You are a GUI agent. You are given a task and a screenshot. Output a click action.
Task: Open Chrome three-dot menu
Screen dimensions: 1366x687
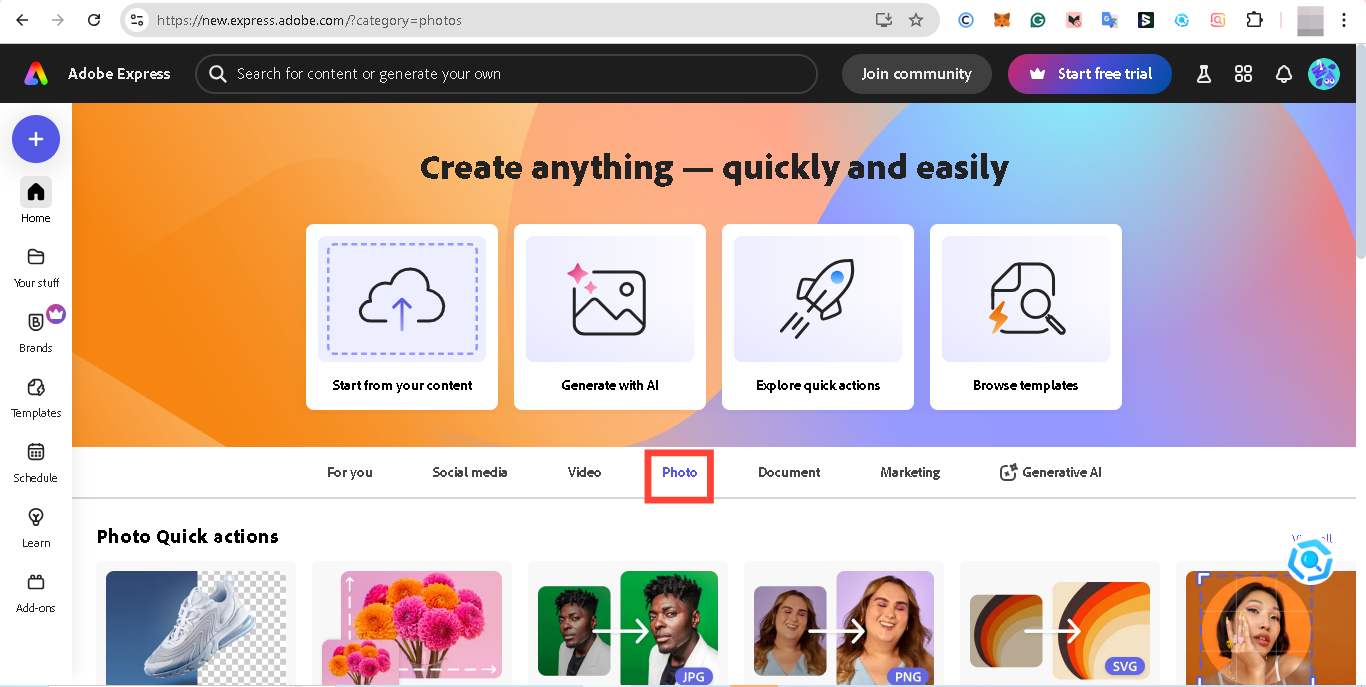[1344, 20]
